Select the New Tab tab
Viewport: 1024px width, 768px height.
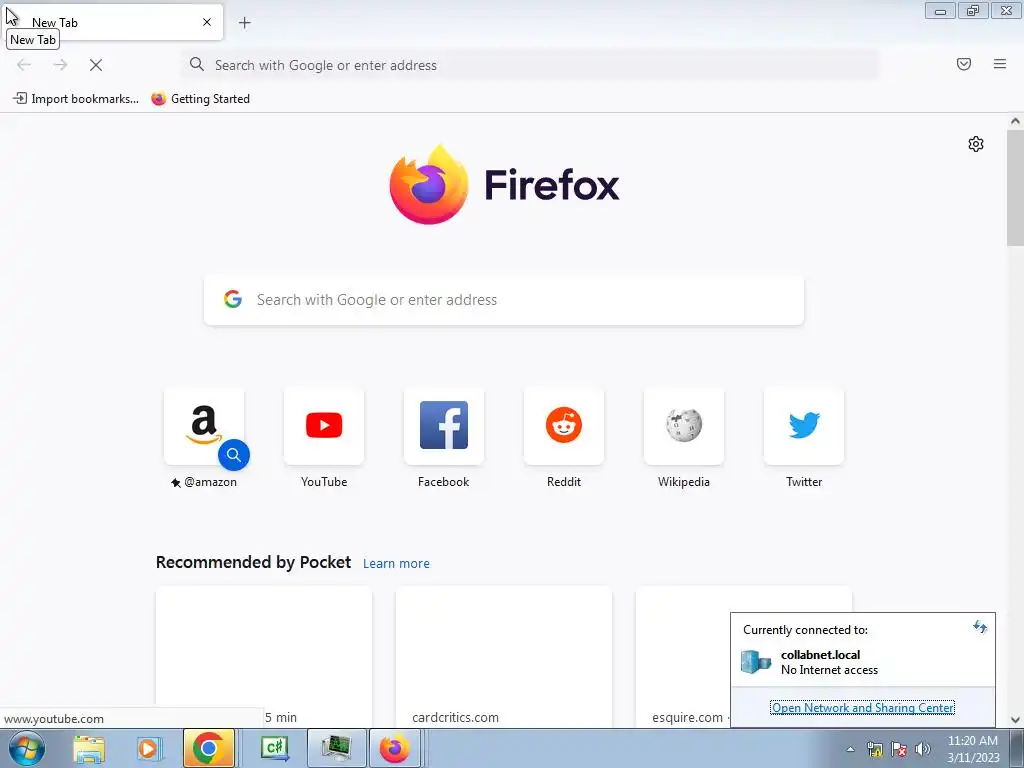(x=112, y=22)
